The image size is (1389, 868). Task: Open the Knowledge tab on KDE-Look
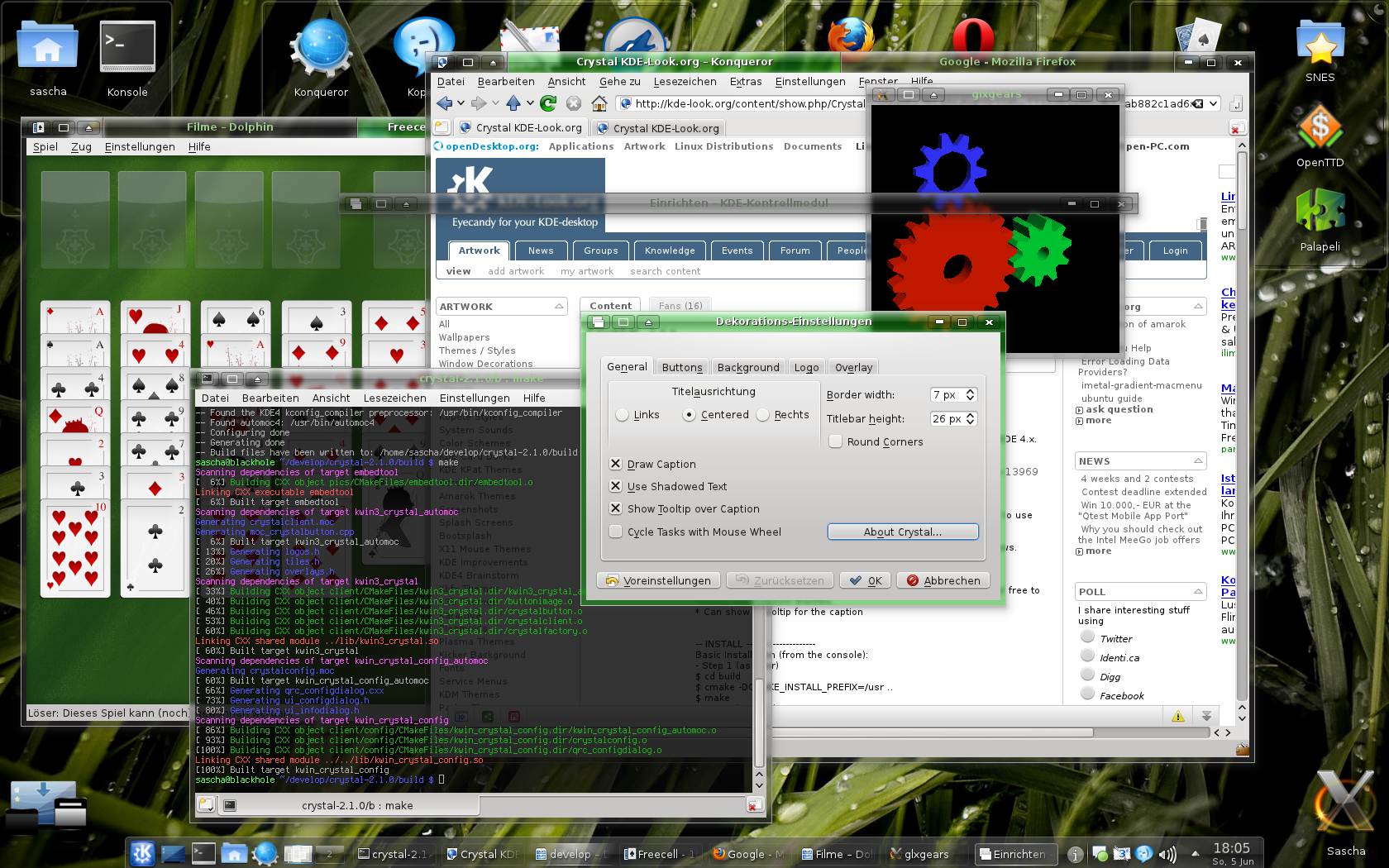click(x=670, y=250)
